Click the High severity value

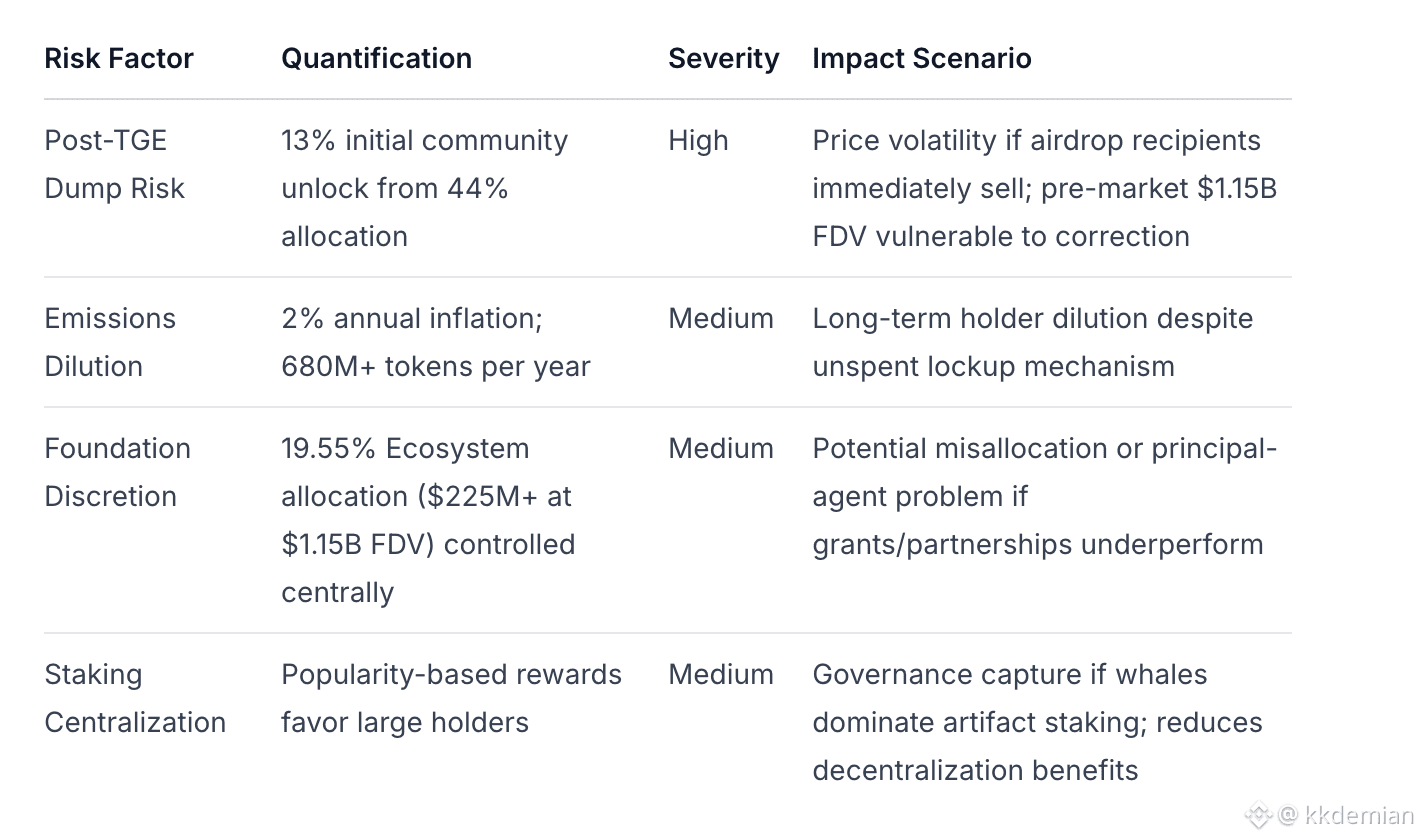pyautogui.click(x=698, y=140)
